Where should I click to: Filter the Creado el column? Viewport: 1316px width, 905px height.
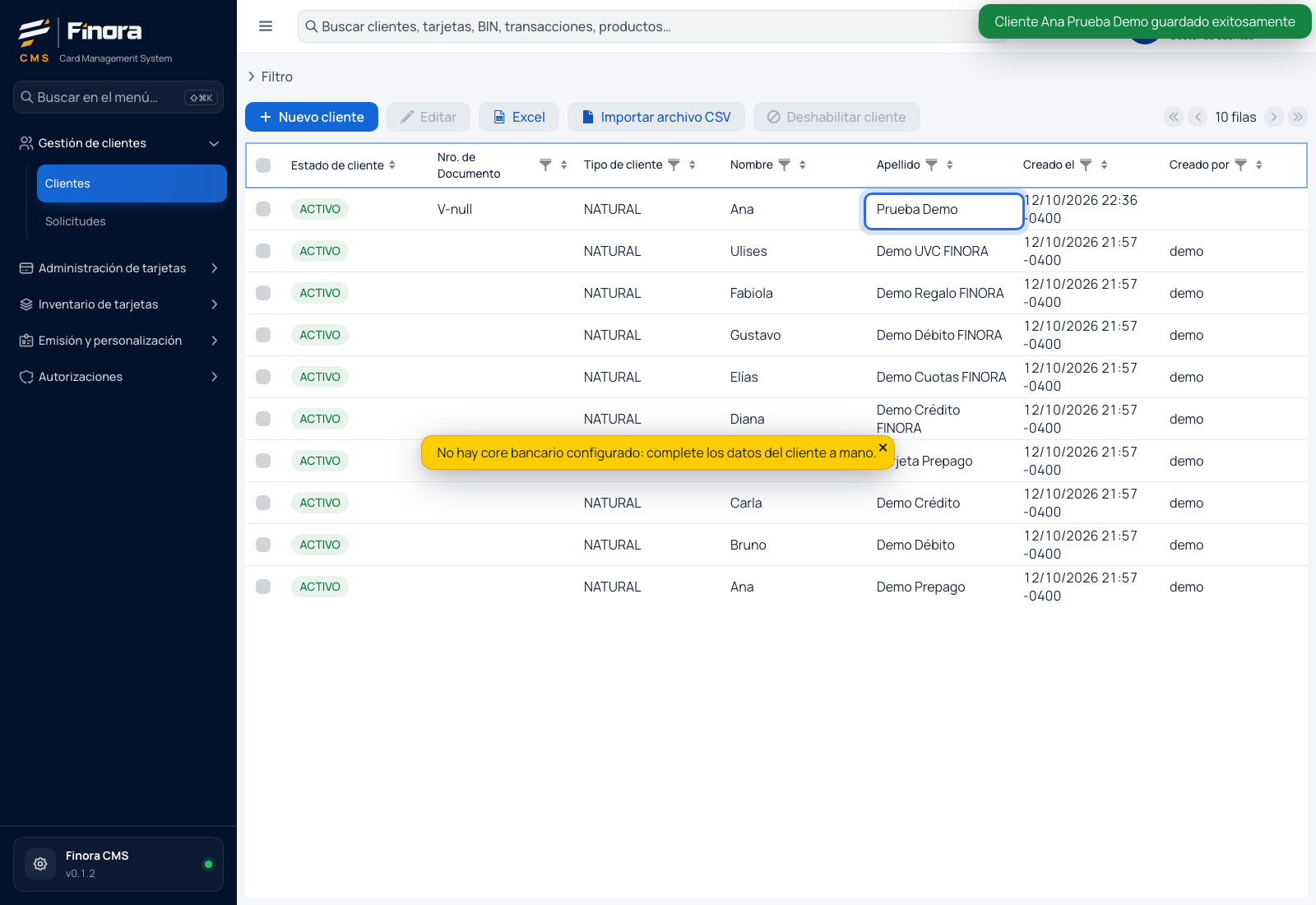pyautogui.click(x=1086, y=165)
